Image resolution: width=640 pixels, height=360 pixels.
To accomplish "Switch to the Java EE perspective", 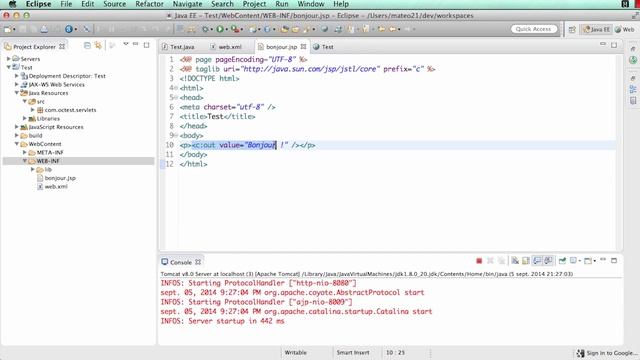I will 596,29.
